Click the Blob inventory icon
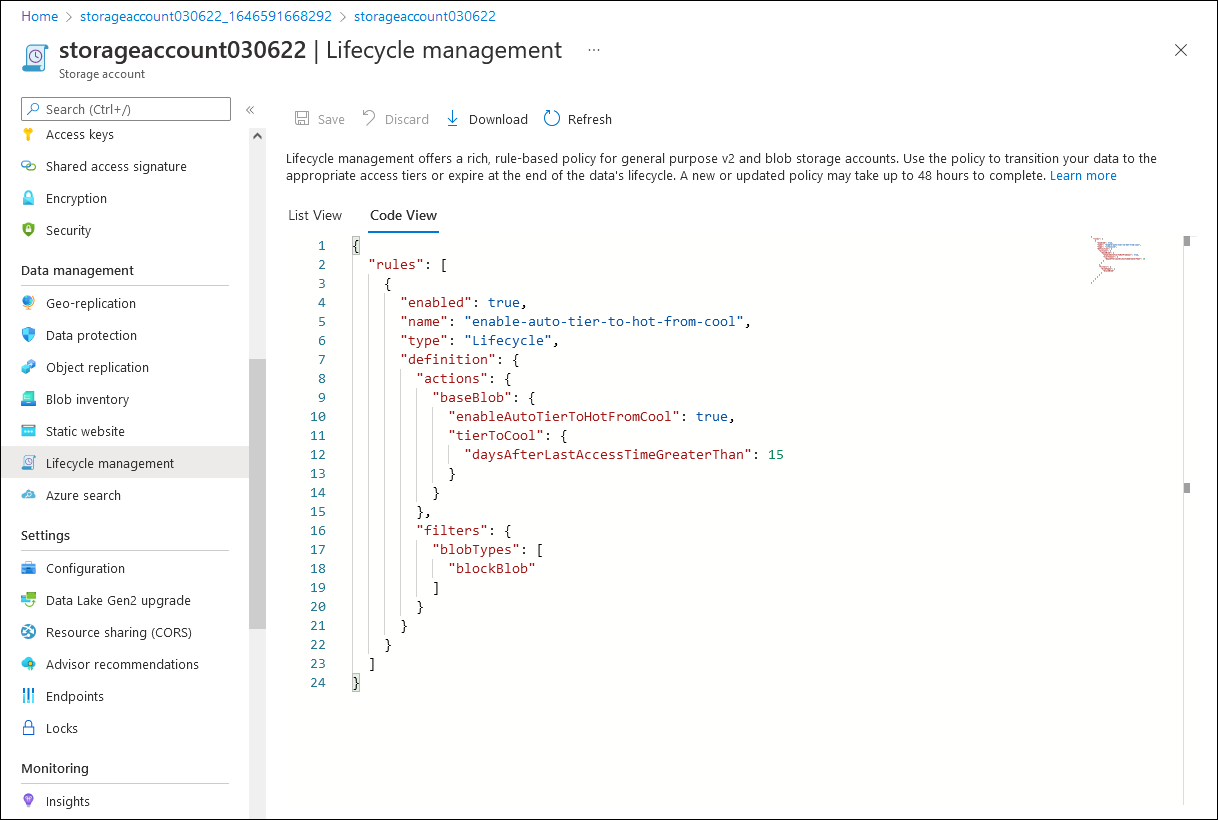The image size is (1218, 820). [28, 400]
